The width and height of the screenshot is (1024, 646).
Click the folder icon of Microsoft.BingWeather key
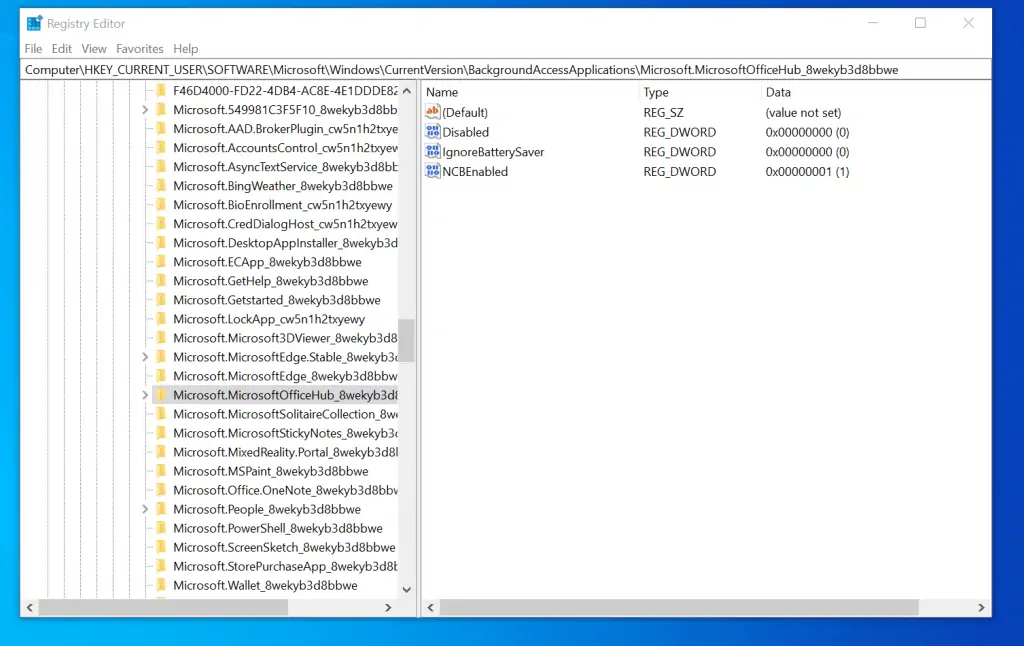pyautogui.click(x=160, y=185)
